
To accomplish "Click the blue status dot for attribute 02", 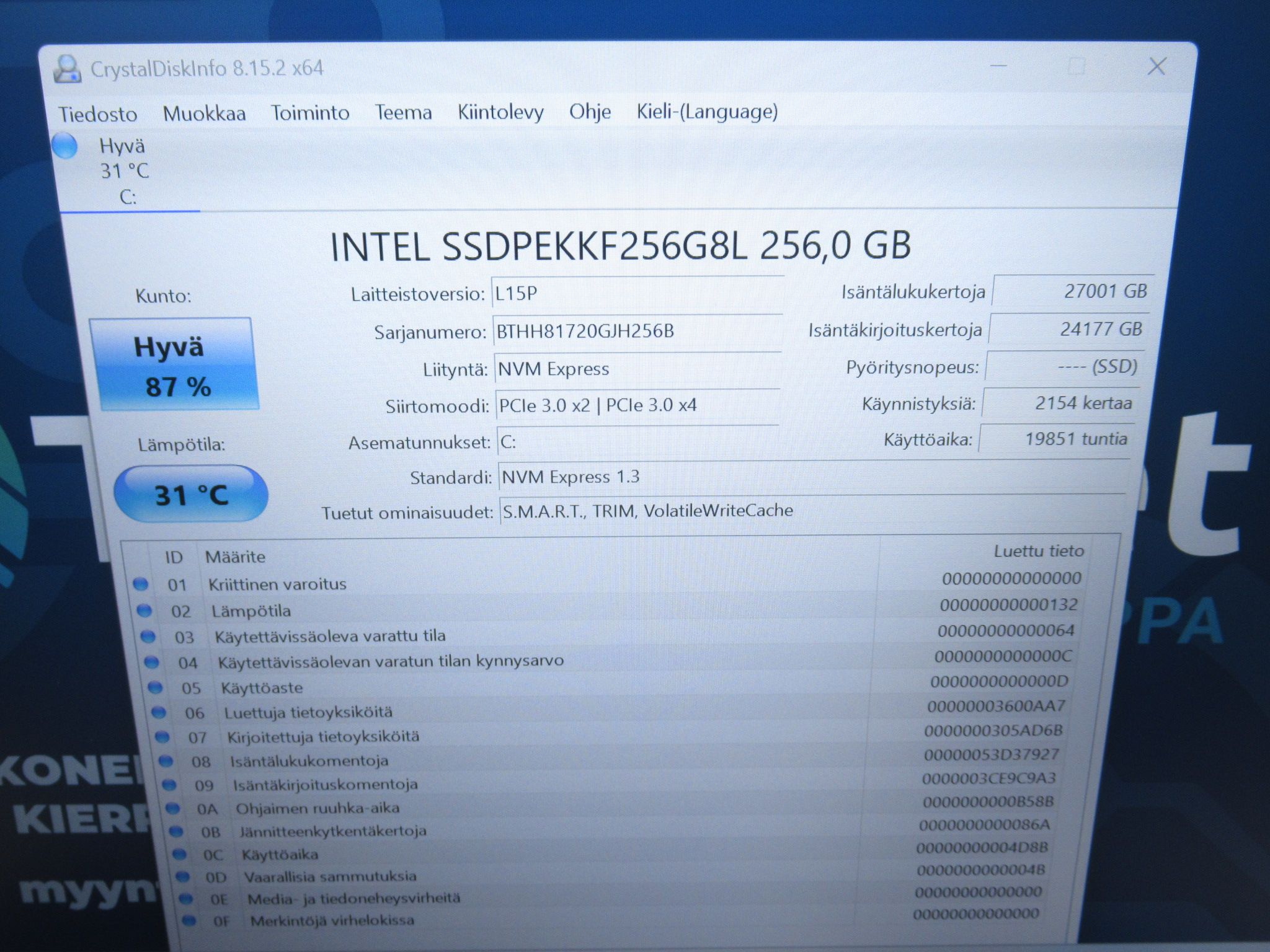I will tap(144, 610).
